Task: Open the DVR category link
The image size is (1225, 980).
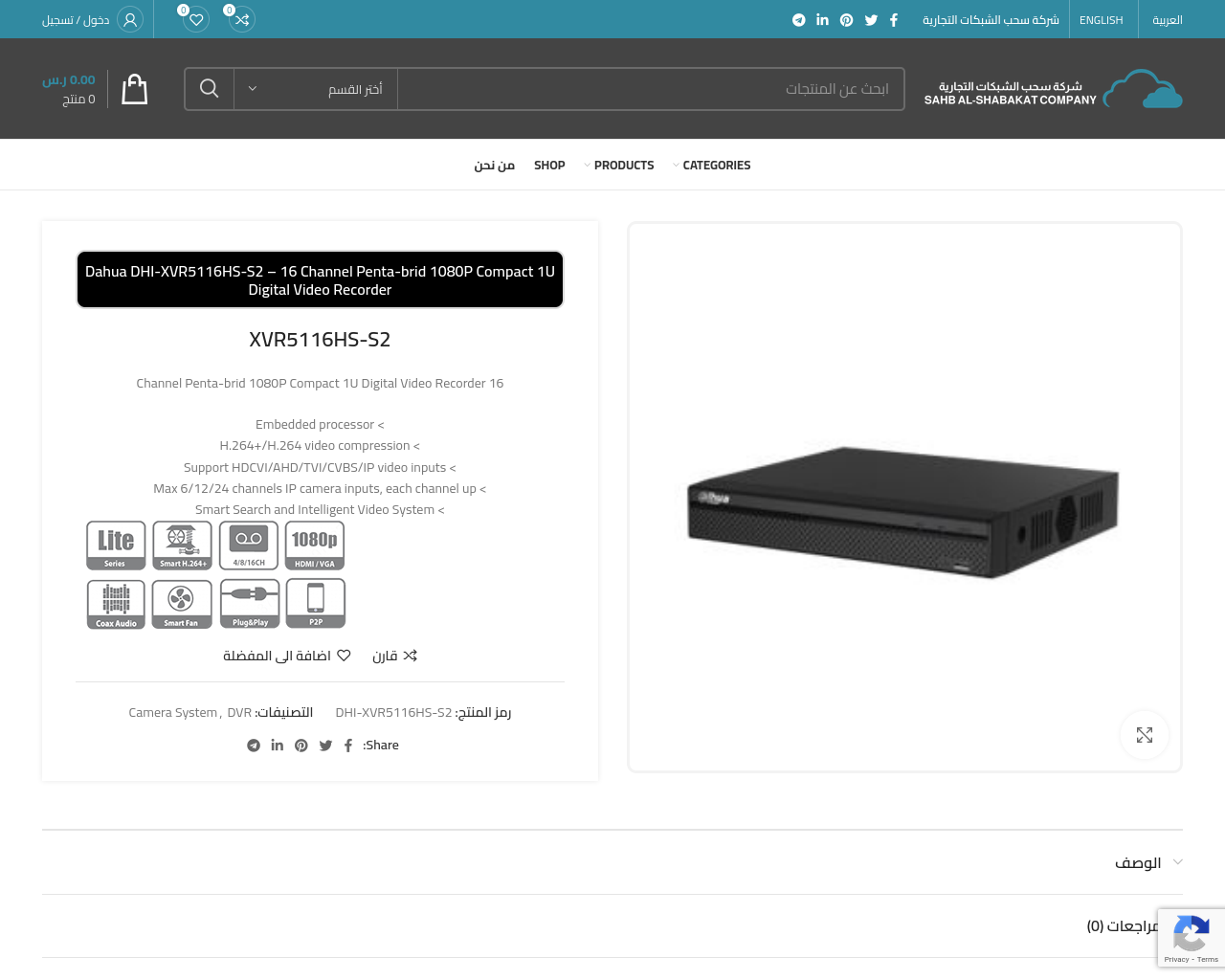Action: tap(239, 713)
